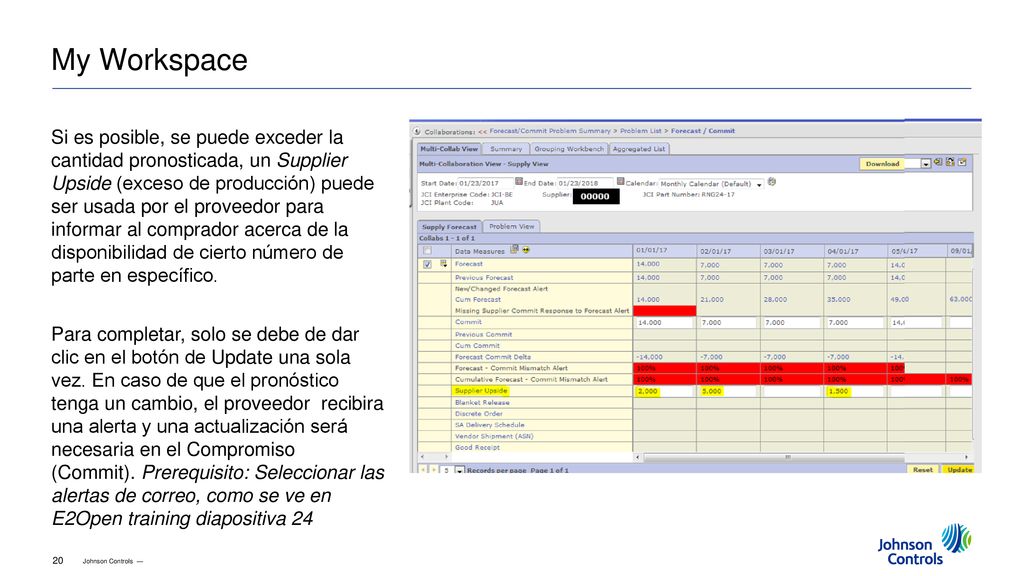
Task: Click the Data Measures settings icon
Action: click(515, 249)
